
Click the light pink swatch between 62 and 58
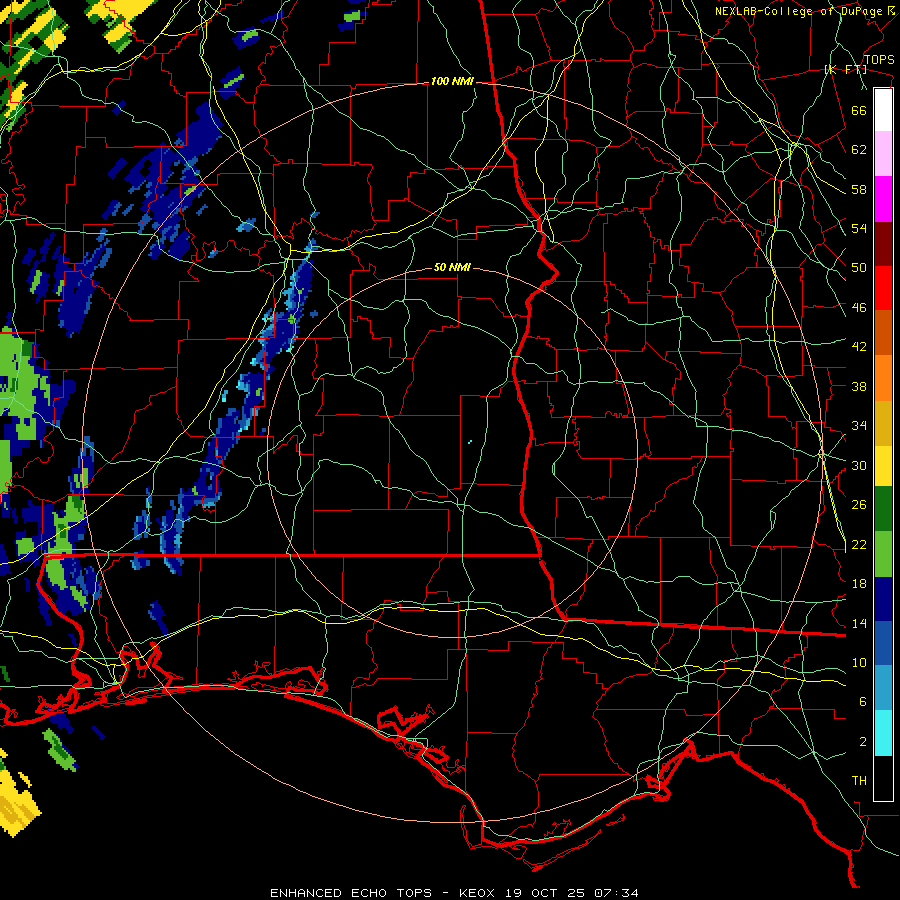click(883, 153)
